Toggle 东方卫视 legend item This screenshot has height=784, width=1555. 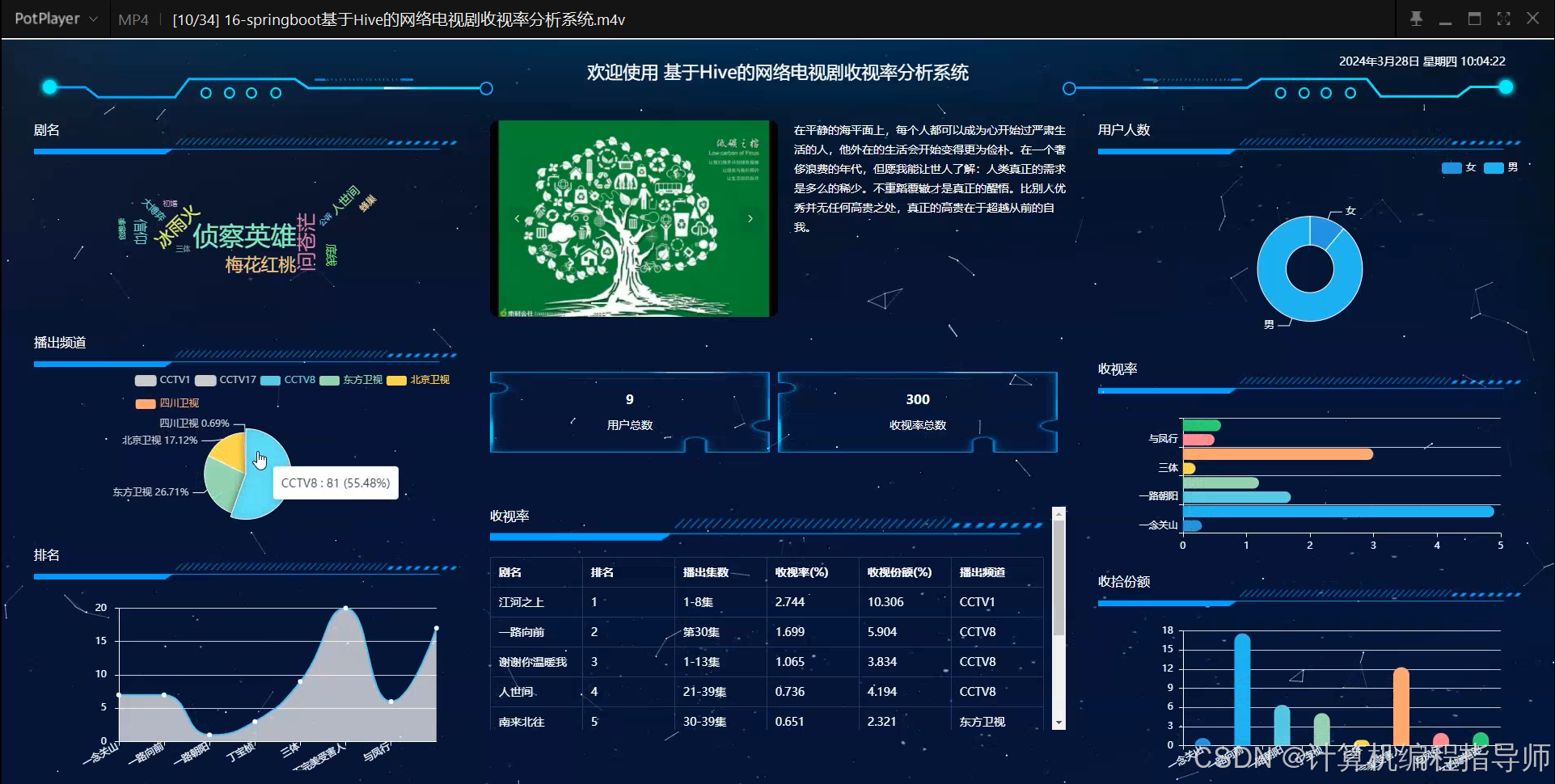351,380
